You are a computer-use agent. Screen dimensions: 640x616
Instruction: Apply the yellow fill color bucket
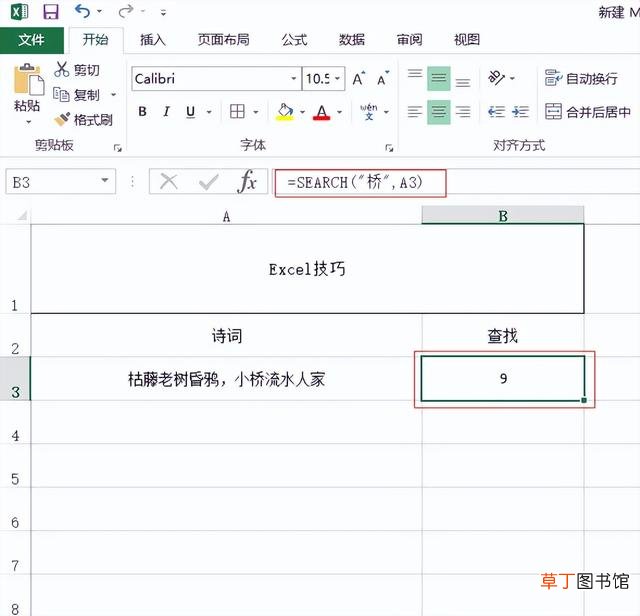285,111
